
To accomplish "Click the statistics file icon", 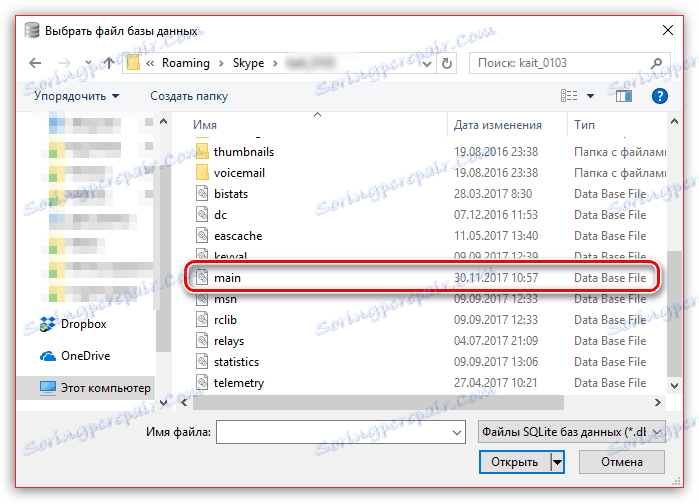I will click(202, 361).
